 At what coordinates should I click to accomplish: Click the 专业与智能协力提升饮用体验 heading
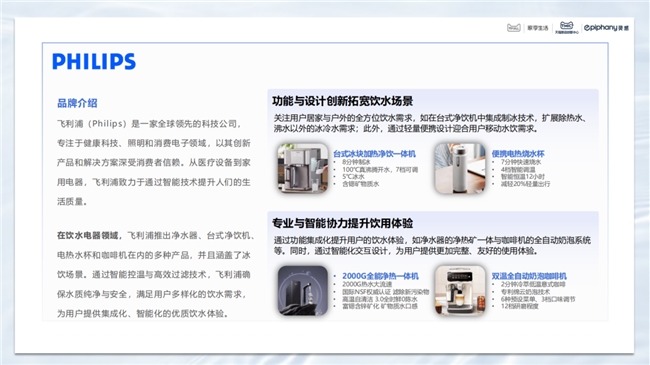click(x=342, y=223)
